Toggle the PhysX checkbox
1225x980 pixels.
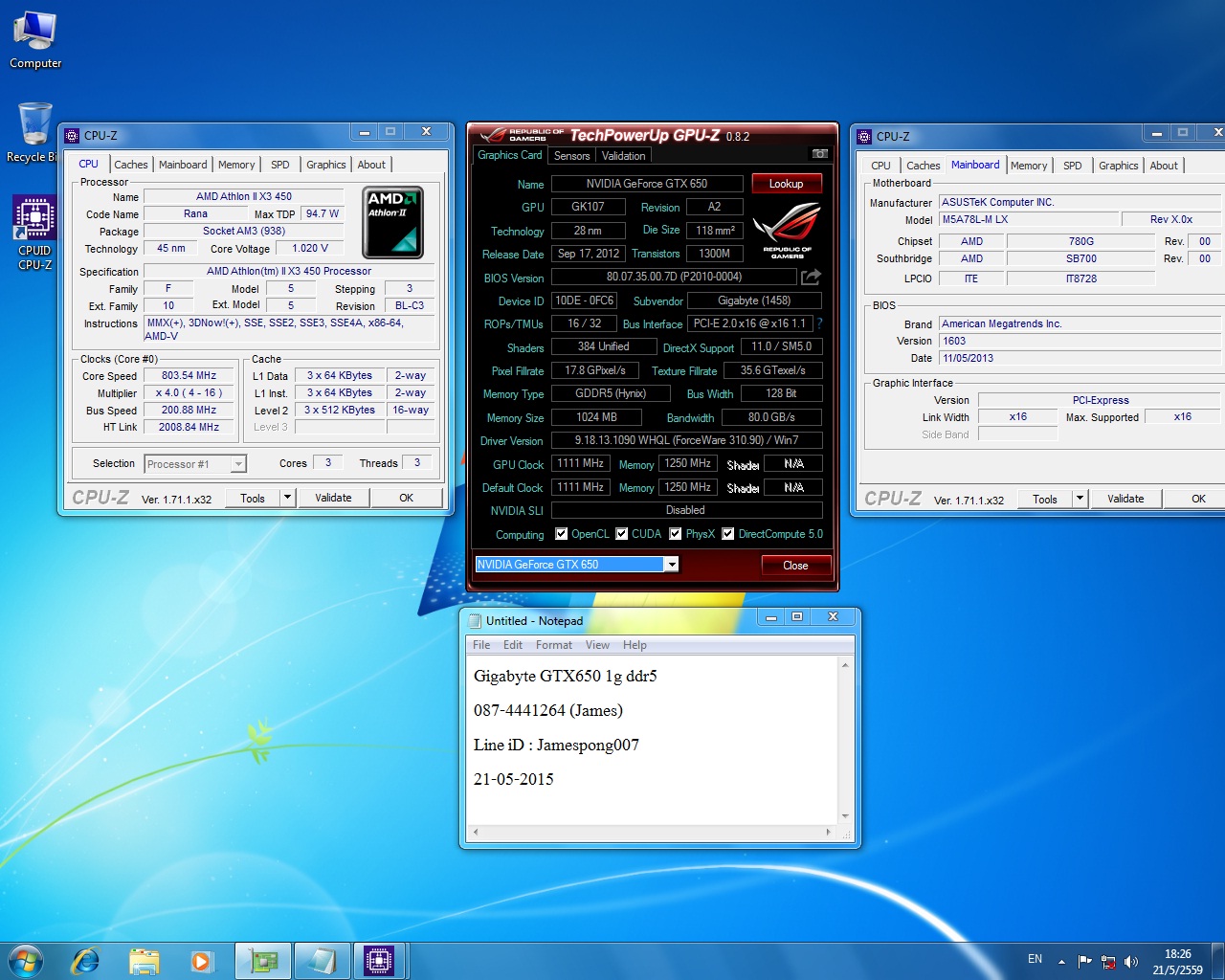point(676,534)
